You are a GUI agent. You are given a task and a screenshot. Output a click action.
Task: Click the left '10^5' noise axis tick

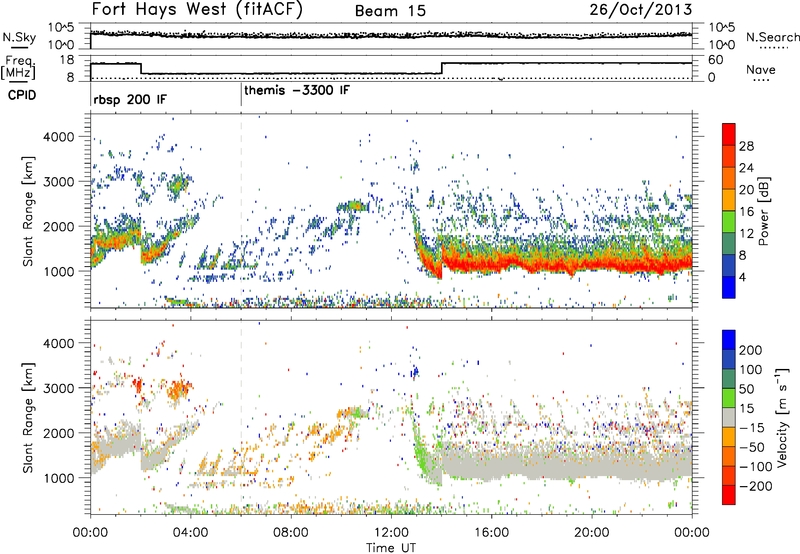(61, 28)
